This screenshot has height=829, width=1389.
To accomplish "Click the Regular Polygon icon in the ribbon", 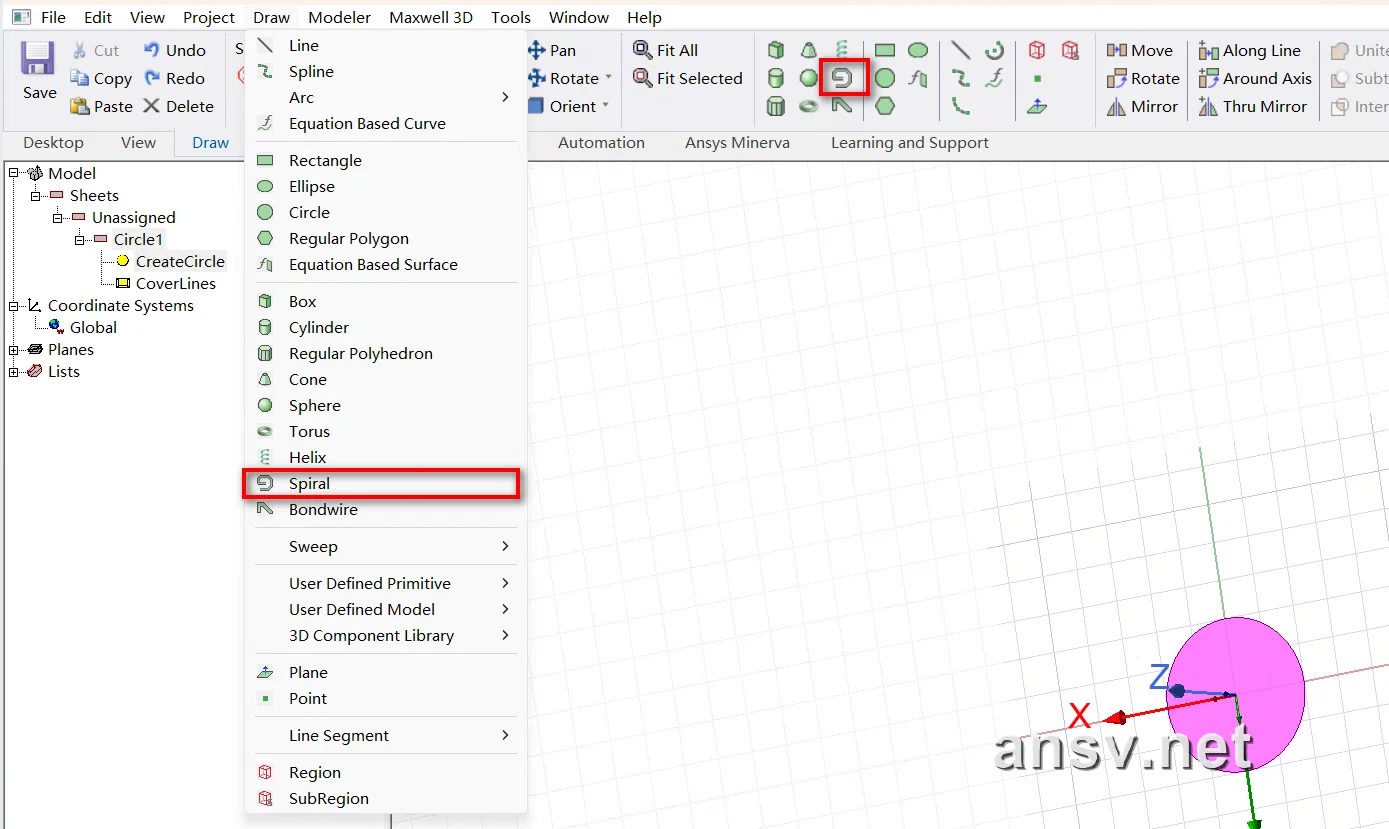I will (885, 106).
